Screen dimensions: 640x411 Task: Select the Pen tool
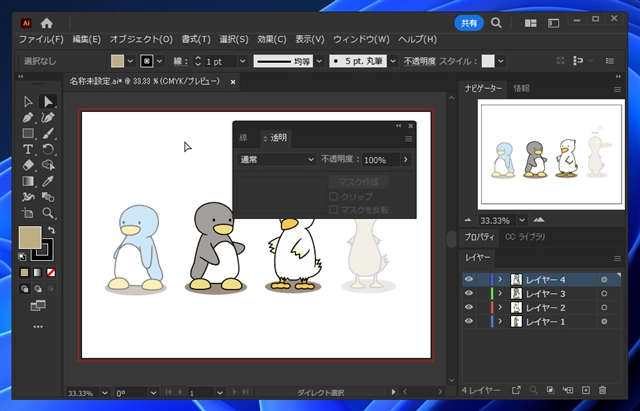point(28,118)
